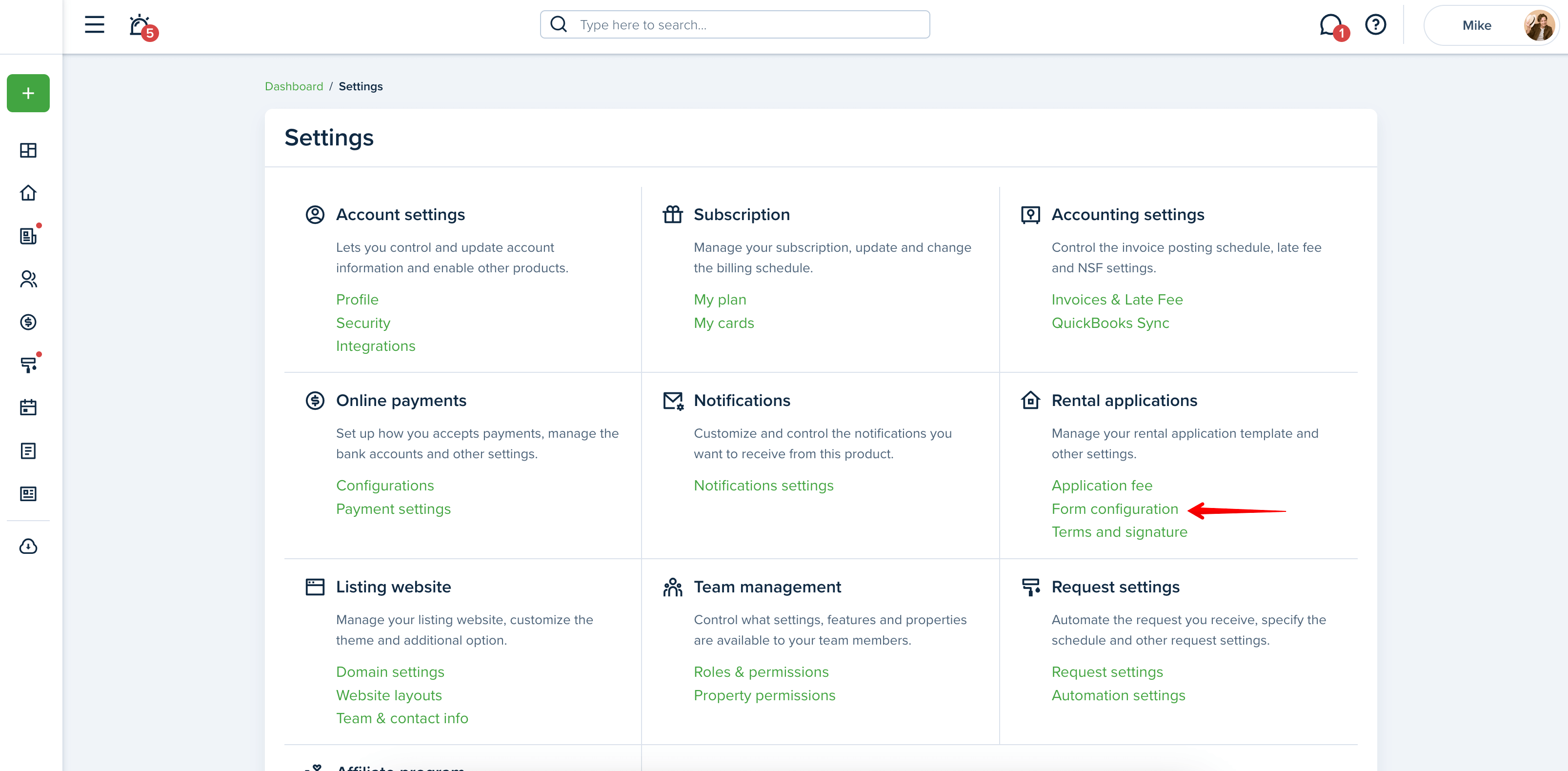The height and width of the screenshot is (771, 1568).
Task: Click the Listing website heading
Action: pos(393,587)
